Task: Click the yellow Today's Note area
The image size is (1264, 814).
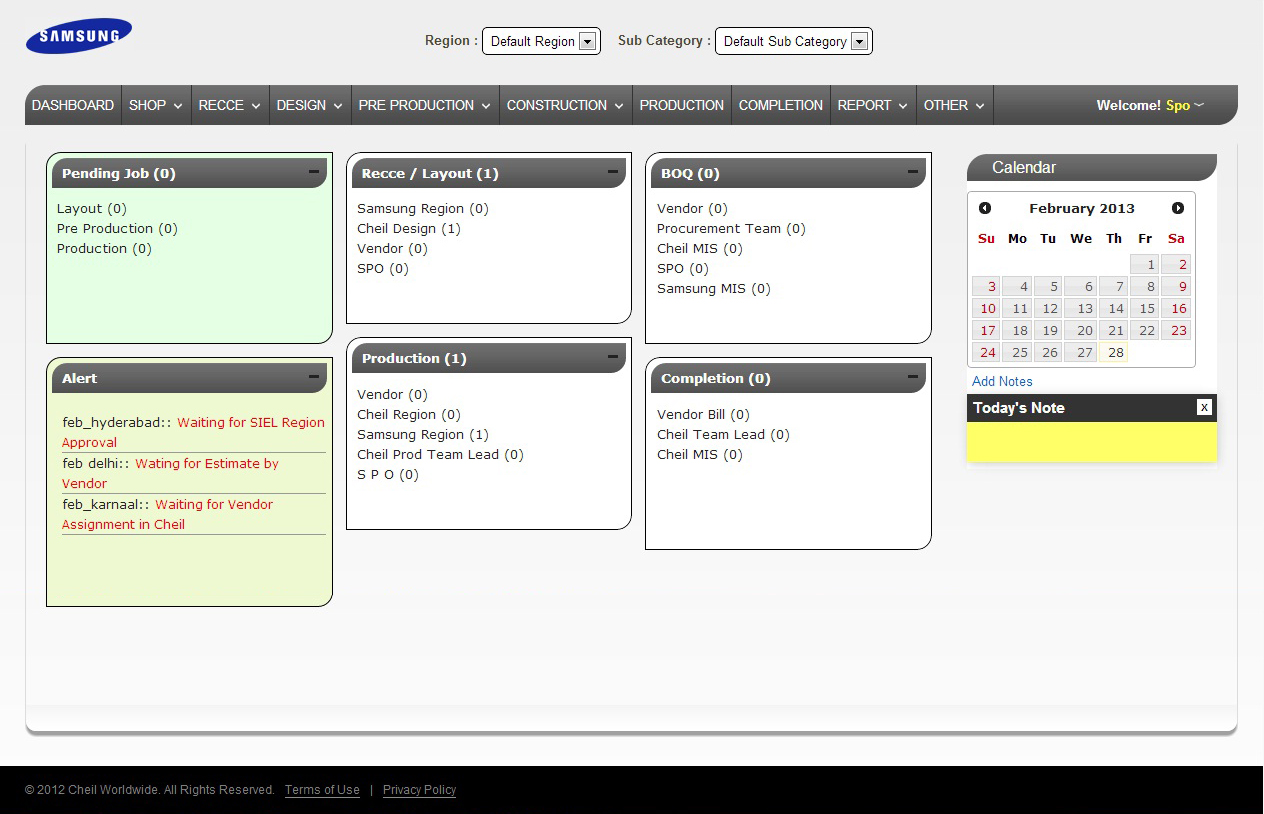Action: pos(1091,442)
